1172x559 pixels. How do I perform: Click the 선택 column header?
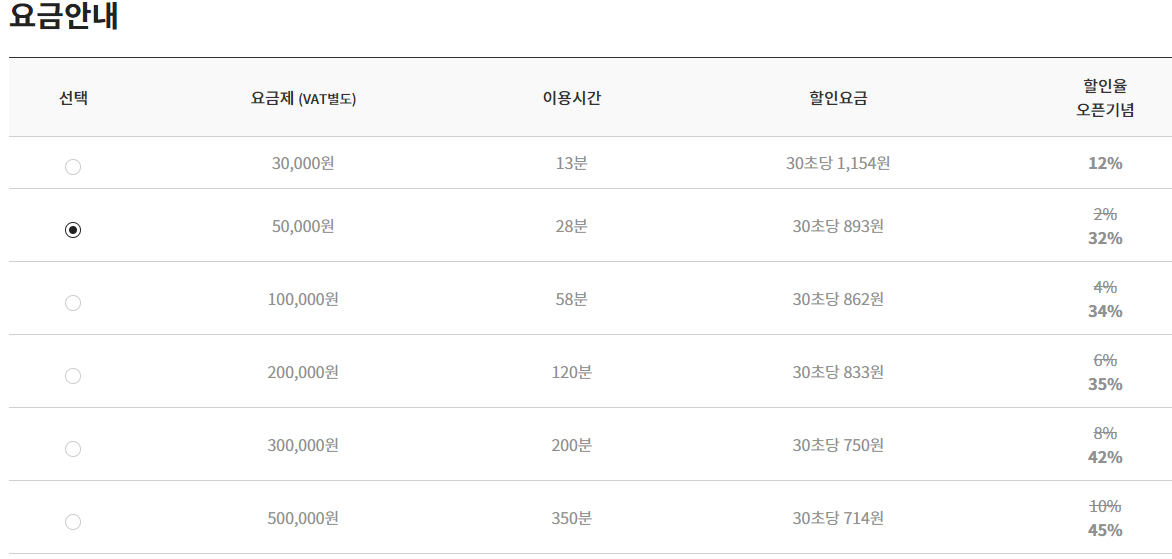click(73, 98)
